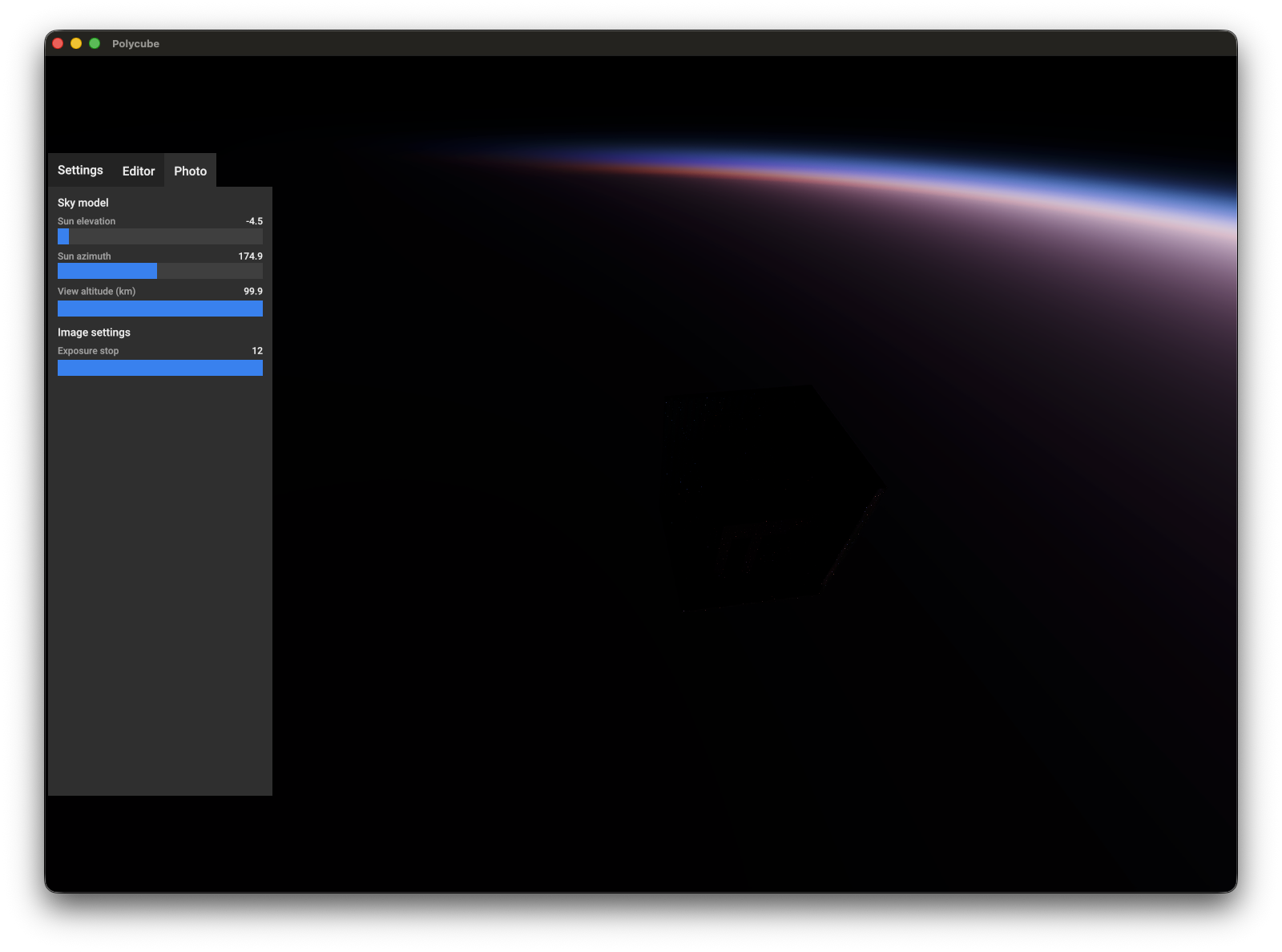The height and width of the screenshot is (952, 1282).
Task: Click the Sky model section heading
Action: pyautogui.click(x=83, y=203)
